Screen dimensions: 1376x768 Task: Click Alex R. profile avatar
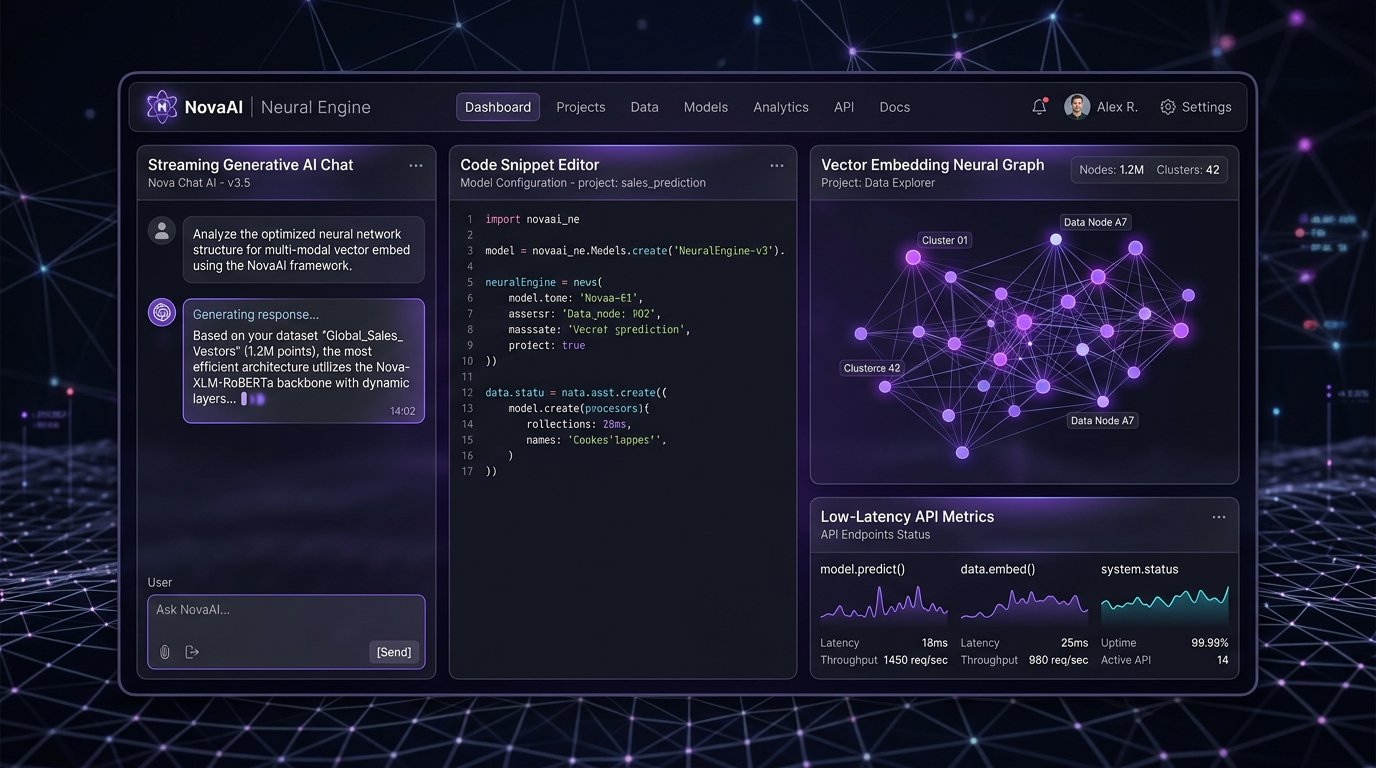pos(1077,107)
